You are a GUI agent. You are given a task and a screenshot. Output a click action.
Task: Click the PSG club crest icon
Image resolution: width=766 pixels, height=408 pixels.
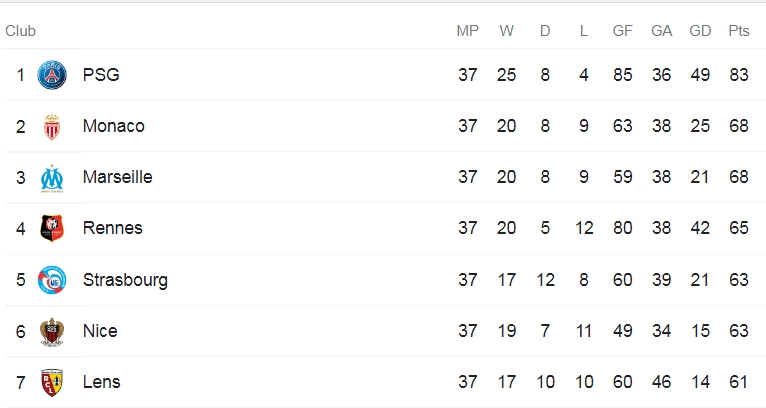[52, 75]
